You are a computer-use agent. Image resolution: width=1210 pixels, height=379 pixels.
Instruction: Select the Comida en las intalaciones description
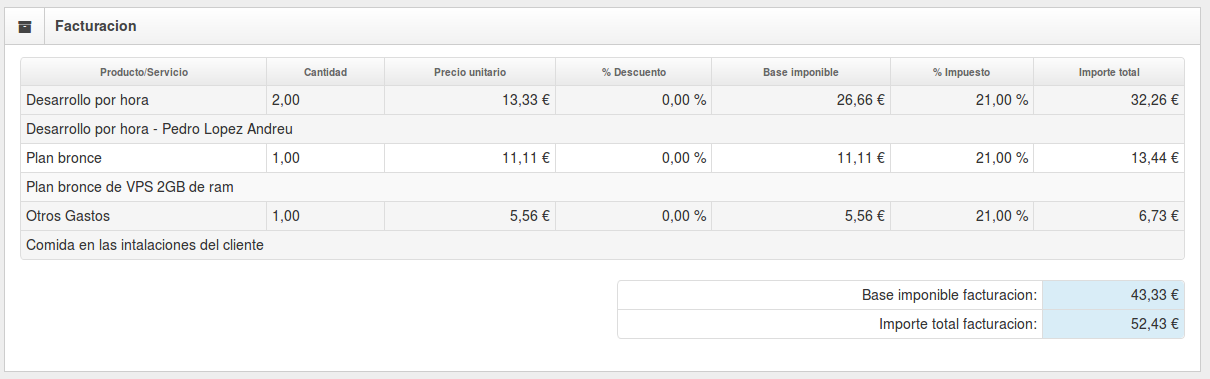pos(145,245)
